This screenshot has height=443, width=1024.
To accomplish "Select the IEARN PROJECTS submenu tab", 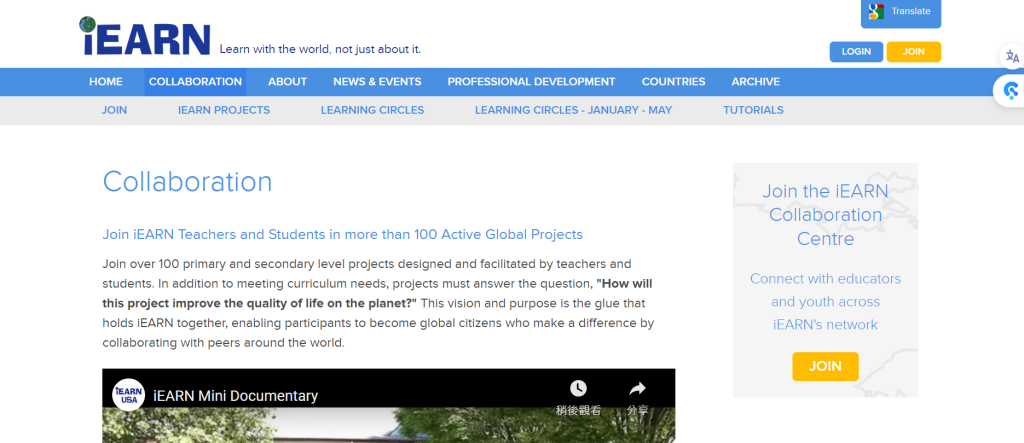I will point(224,110).
